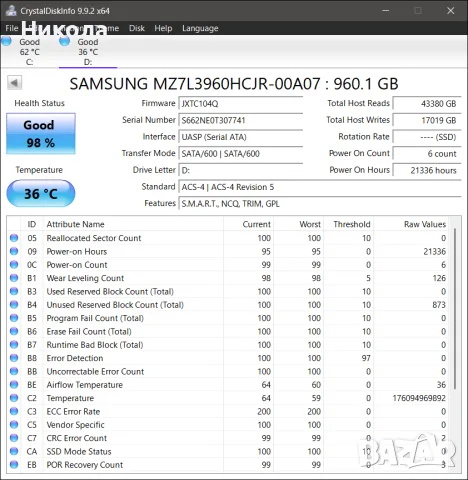
Task: Click the previous disk arrow button
Action: pyautogui.click(x=14, y=83)
